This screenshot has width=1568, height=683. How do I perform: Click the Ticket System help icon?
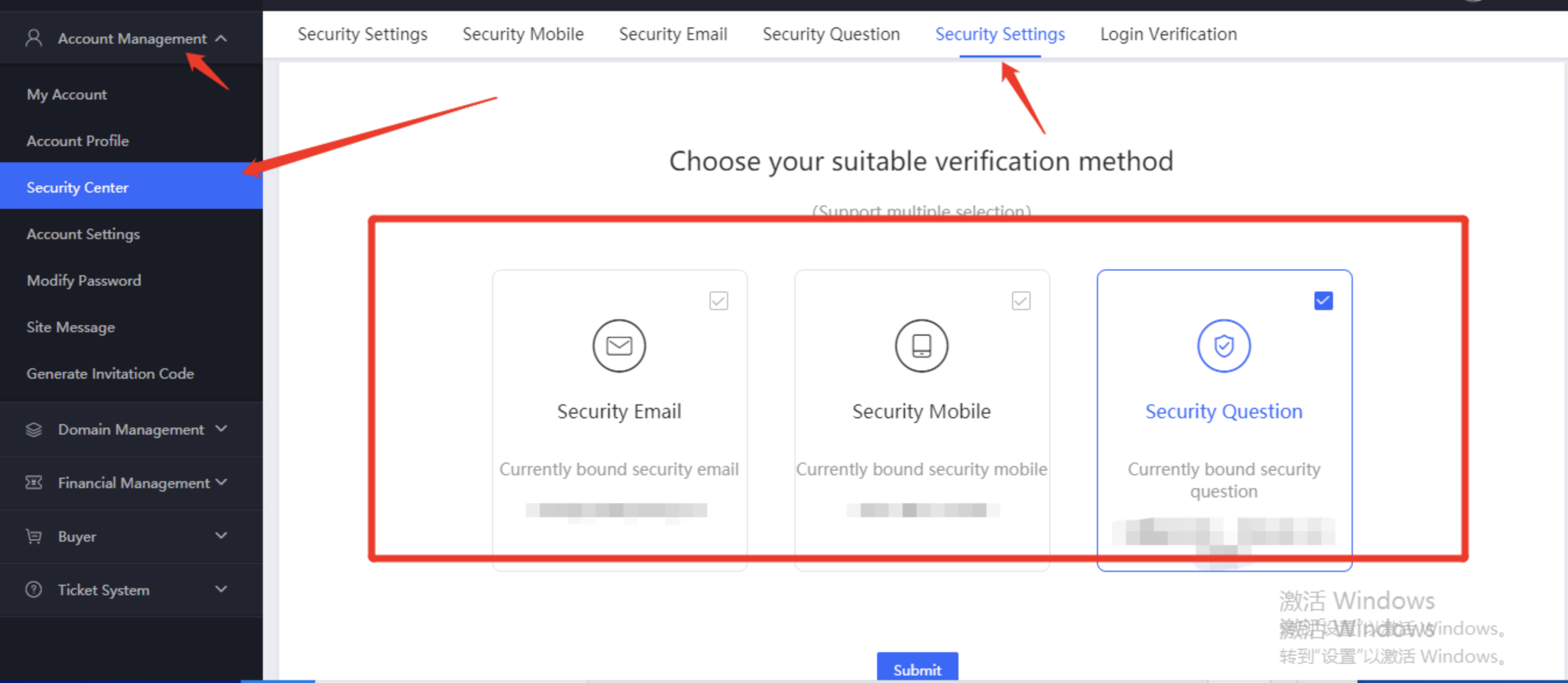coord(34,590)
